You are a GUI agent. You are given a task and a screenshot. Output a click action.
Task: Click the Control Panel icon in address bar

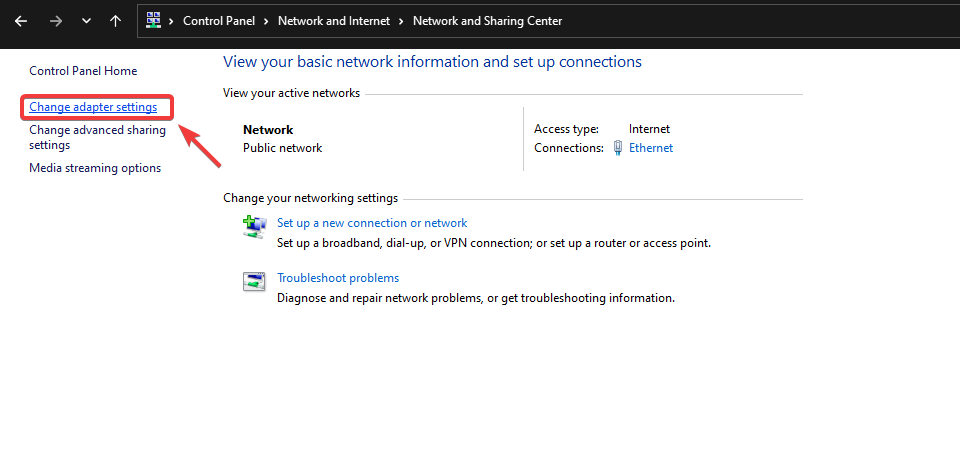[x=154, y=20]
